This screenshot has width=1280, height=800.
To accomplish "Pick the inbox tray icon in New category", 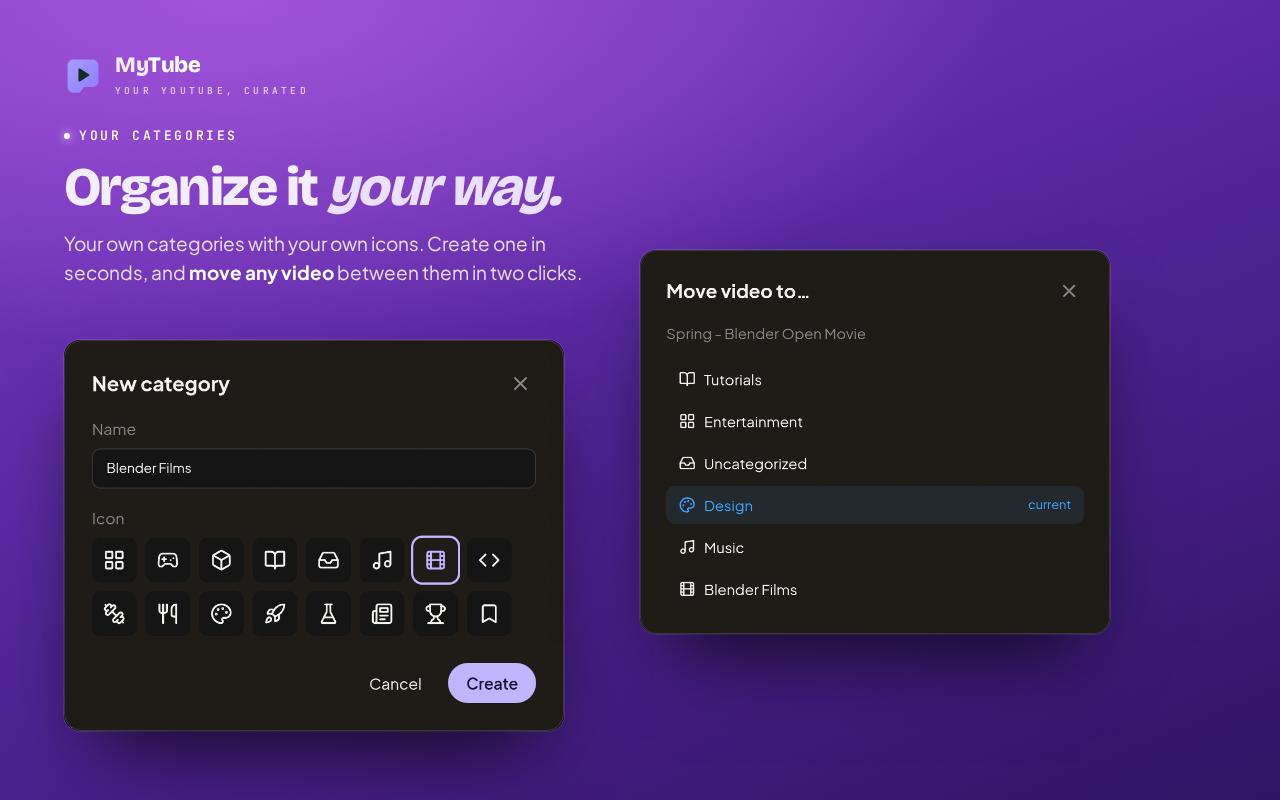I will [328, 560].
